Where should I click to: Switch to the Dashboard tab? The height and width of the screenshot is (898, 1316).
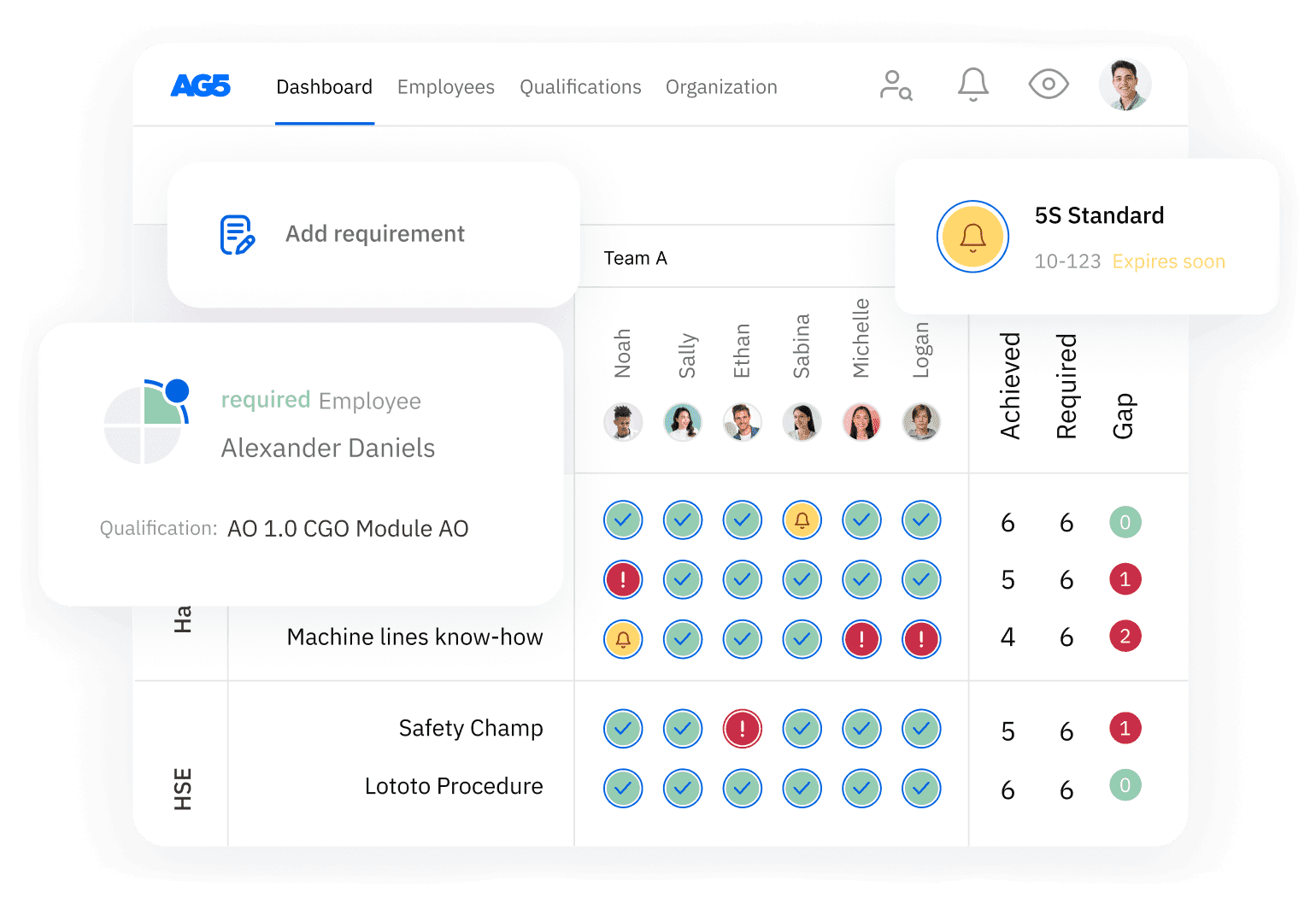coord(324,87)
